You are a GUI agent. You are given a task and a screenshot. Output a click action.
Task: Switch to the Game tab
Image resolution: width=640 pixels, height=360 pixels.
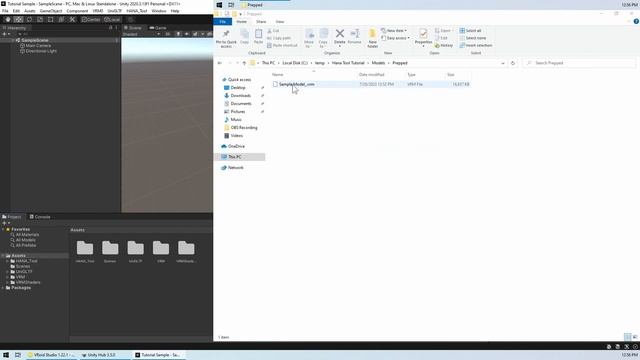158,28
